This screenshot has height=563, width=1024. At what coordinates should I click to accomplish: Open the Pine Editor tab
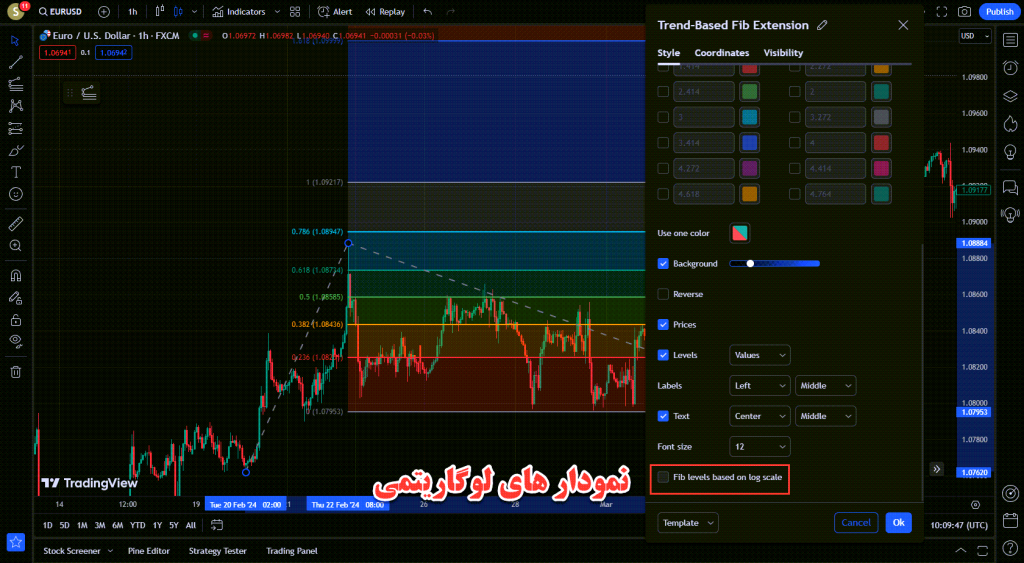pos(149,551)
